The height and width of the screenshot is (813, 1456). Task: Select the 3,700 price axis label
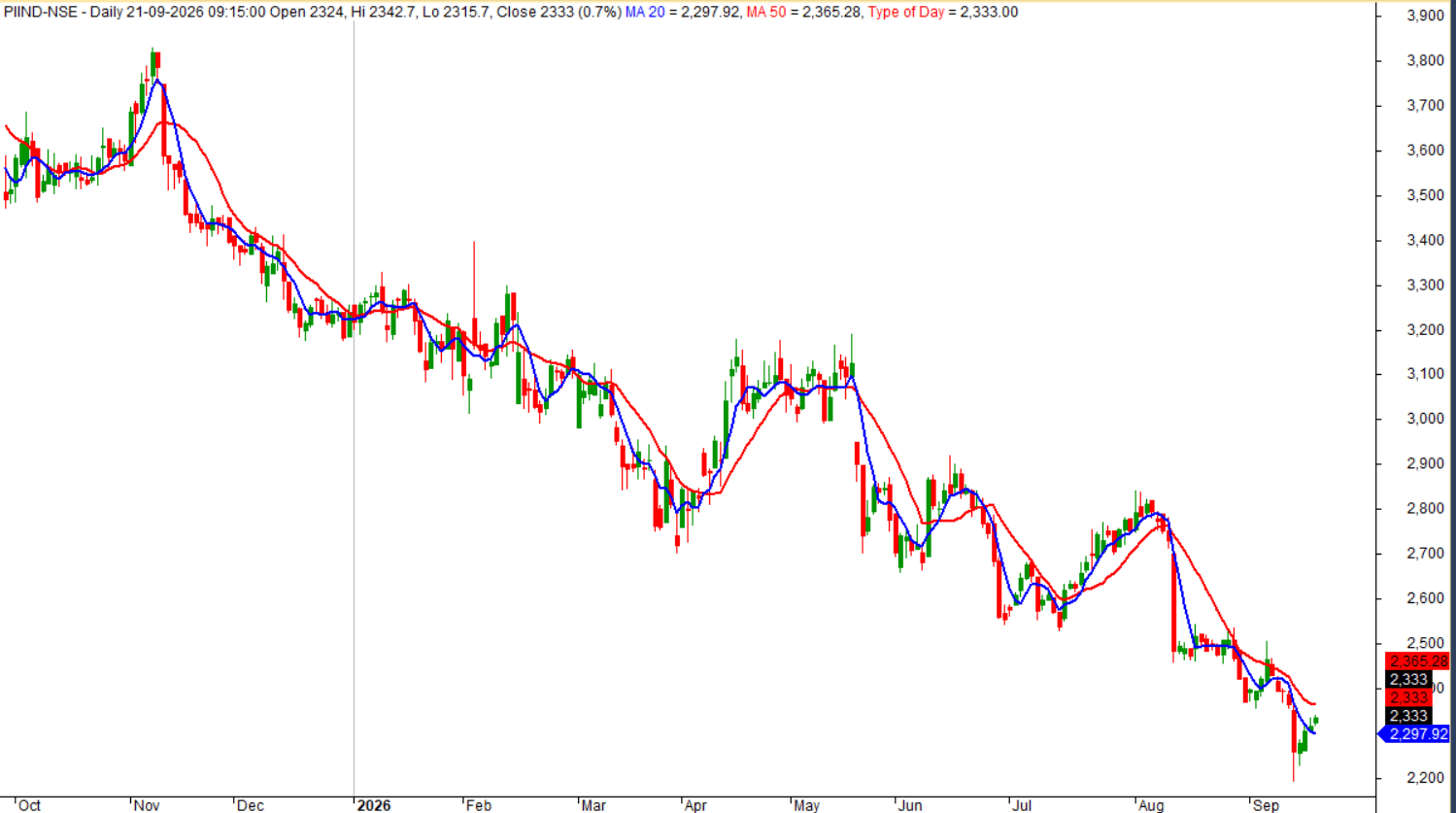(1425, 105)
